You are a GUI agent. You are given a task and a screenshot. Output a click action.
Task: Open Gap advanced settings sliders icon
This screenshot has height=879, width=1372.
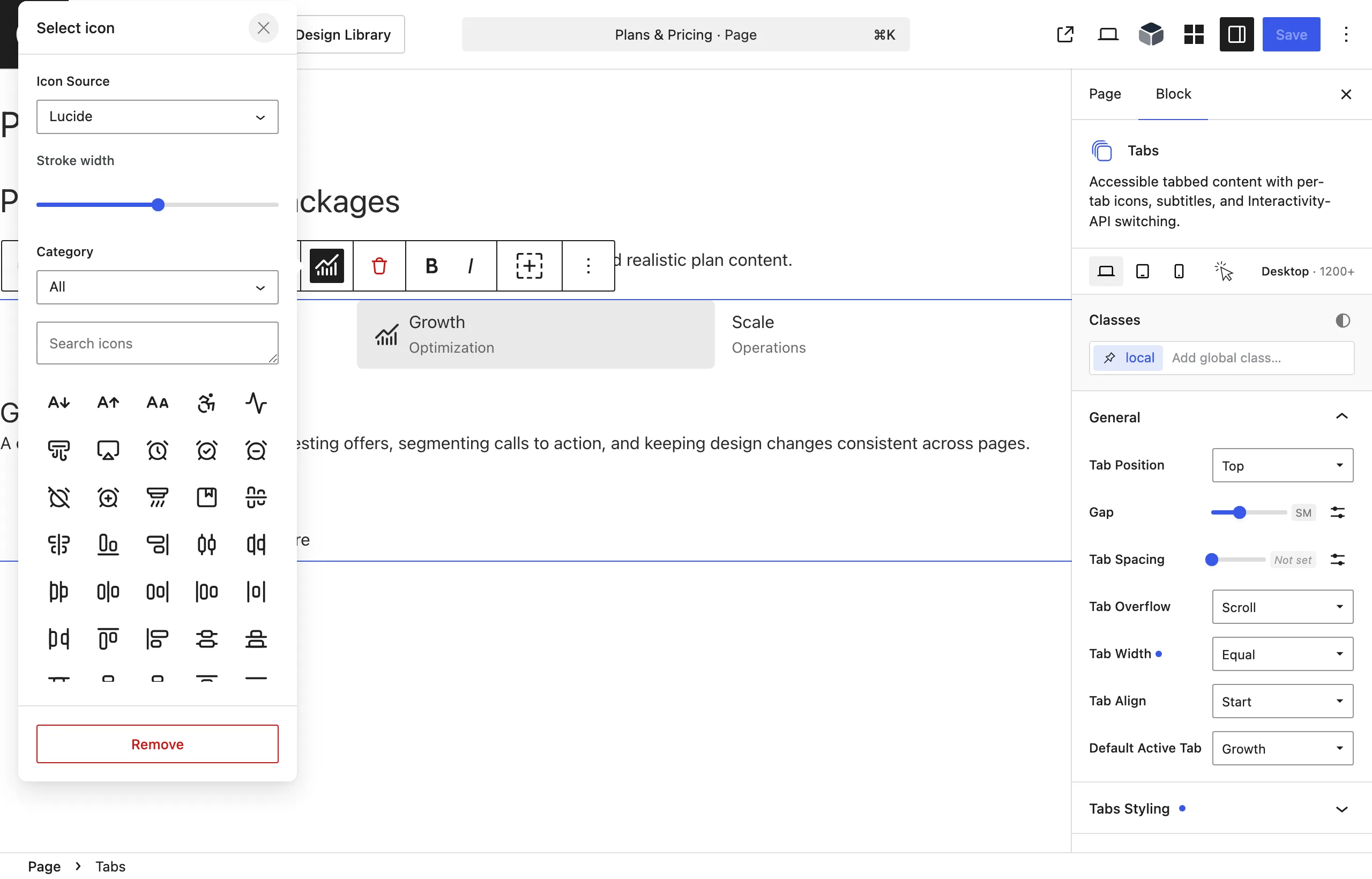(x=1337, y=512)
